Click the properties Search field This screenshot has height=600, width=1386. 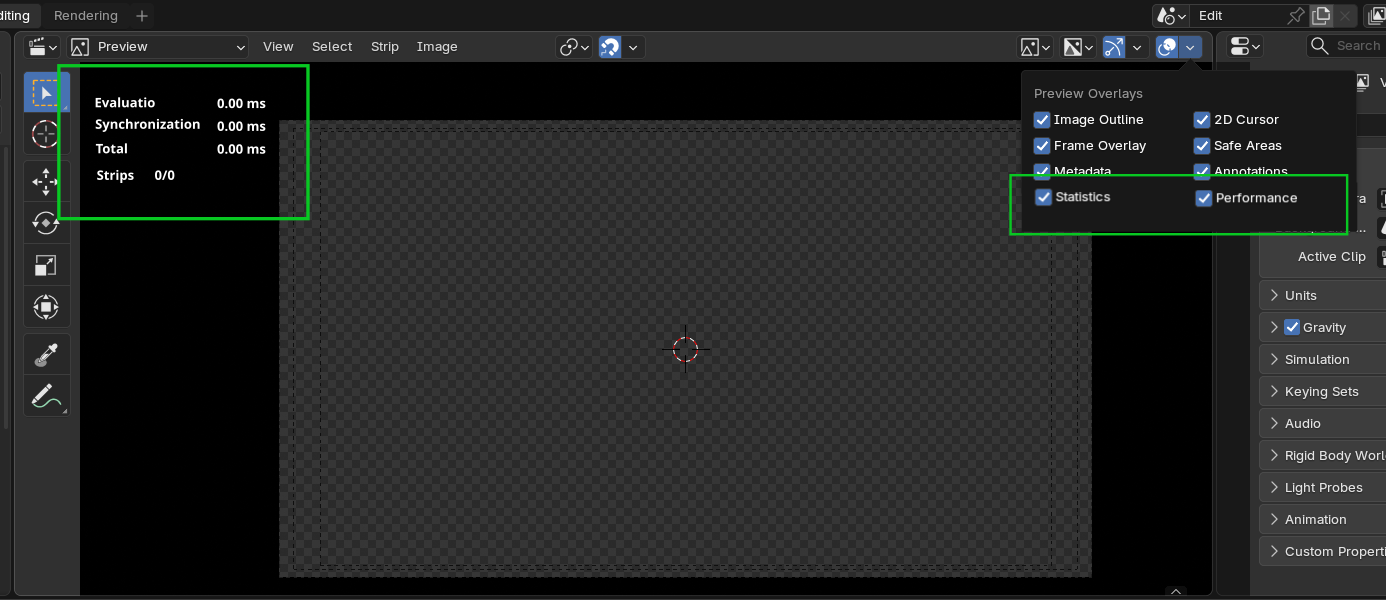[1346, 46]
